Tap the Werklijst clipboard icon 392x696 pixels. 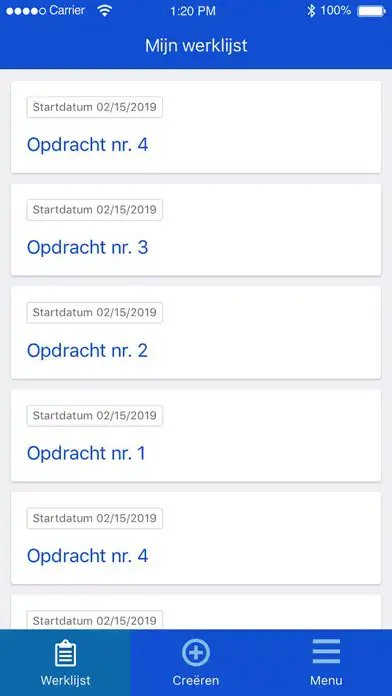(65, 653)
